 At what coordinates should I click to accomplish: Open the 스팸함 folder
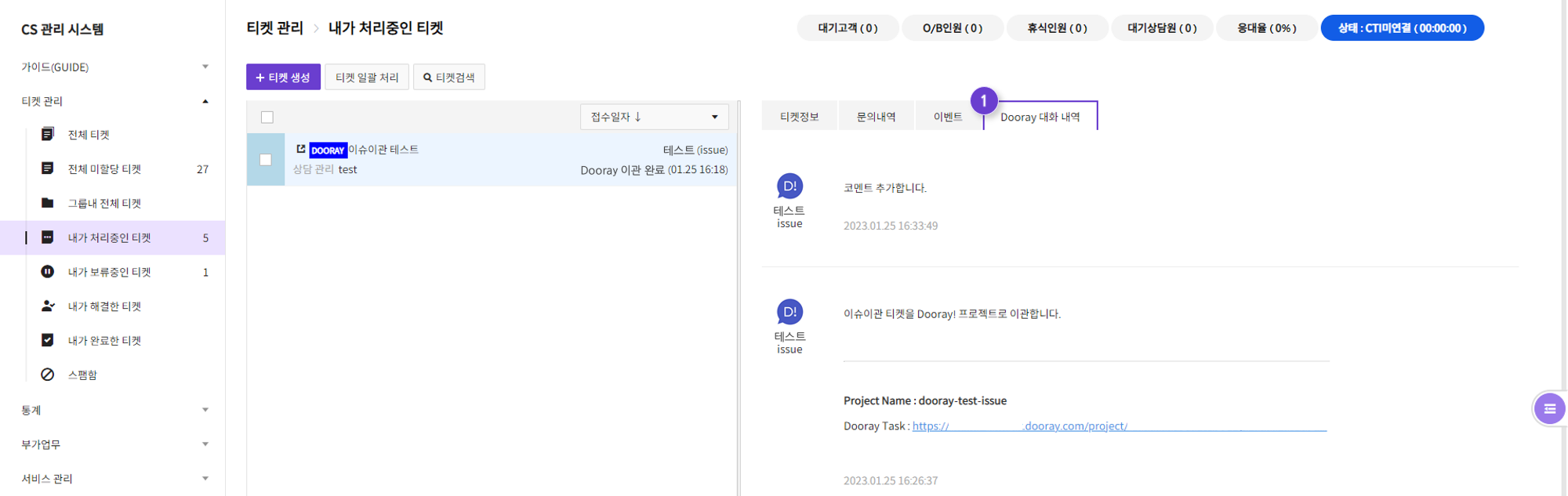82,375
